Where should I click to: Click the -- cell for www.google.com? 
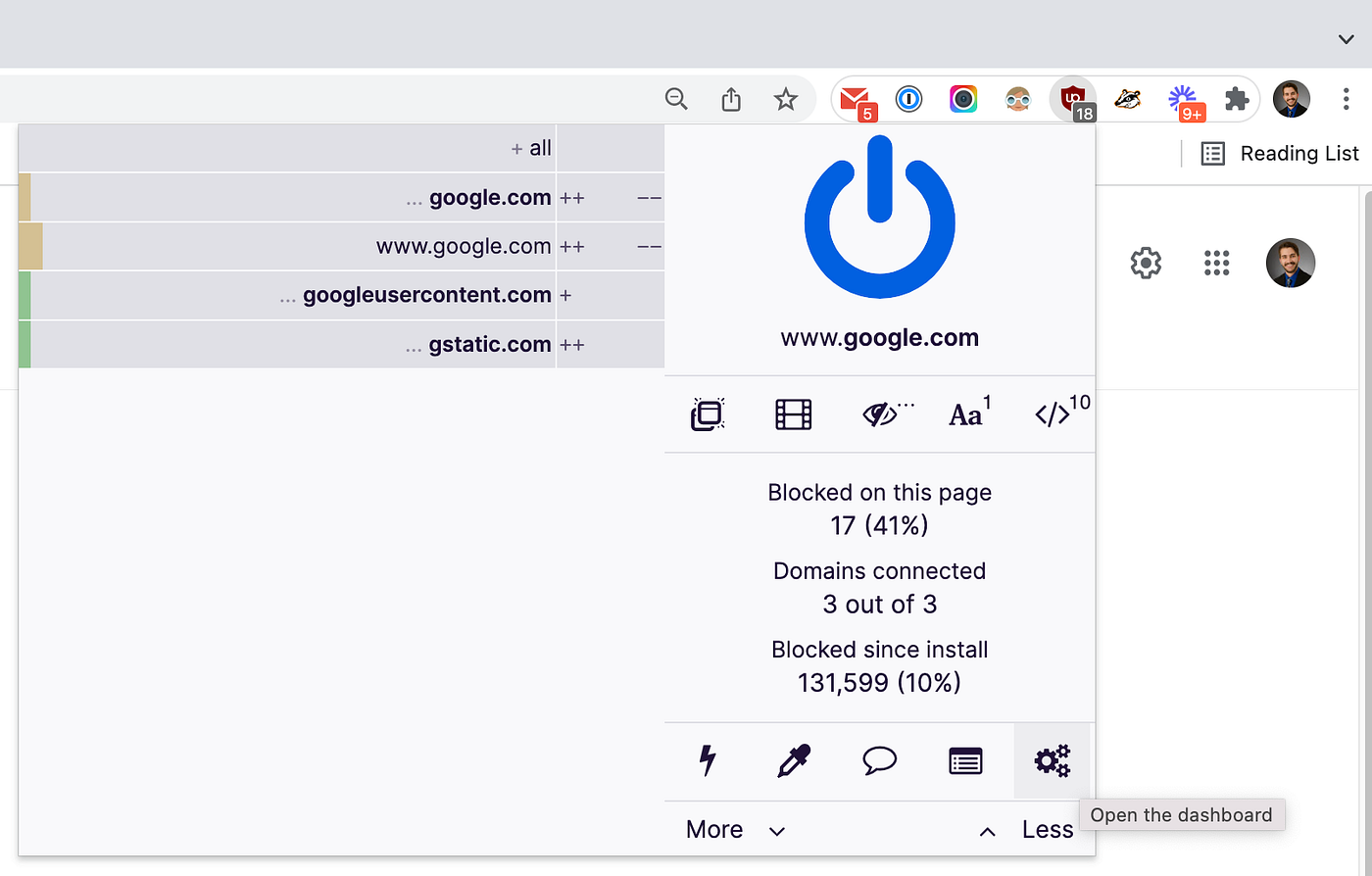point(649,246)
